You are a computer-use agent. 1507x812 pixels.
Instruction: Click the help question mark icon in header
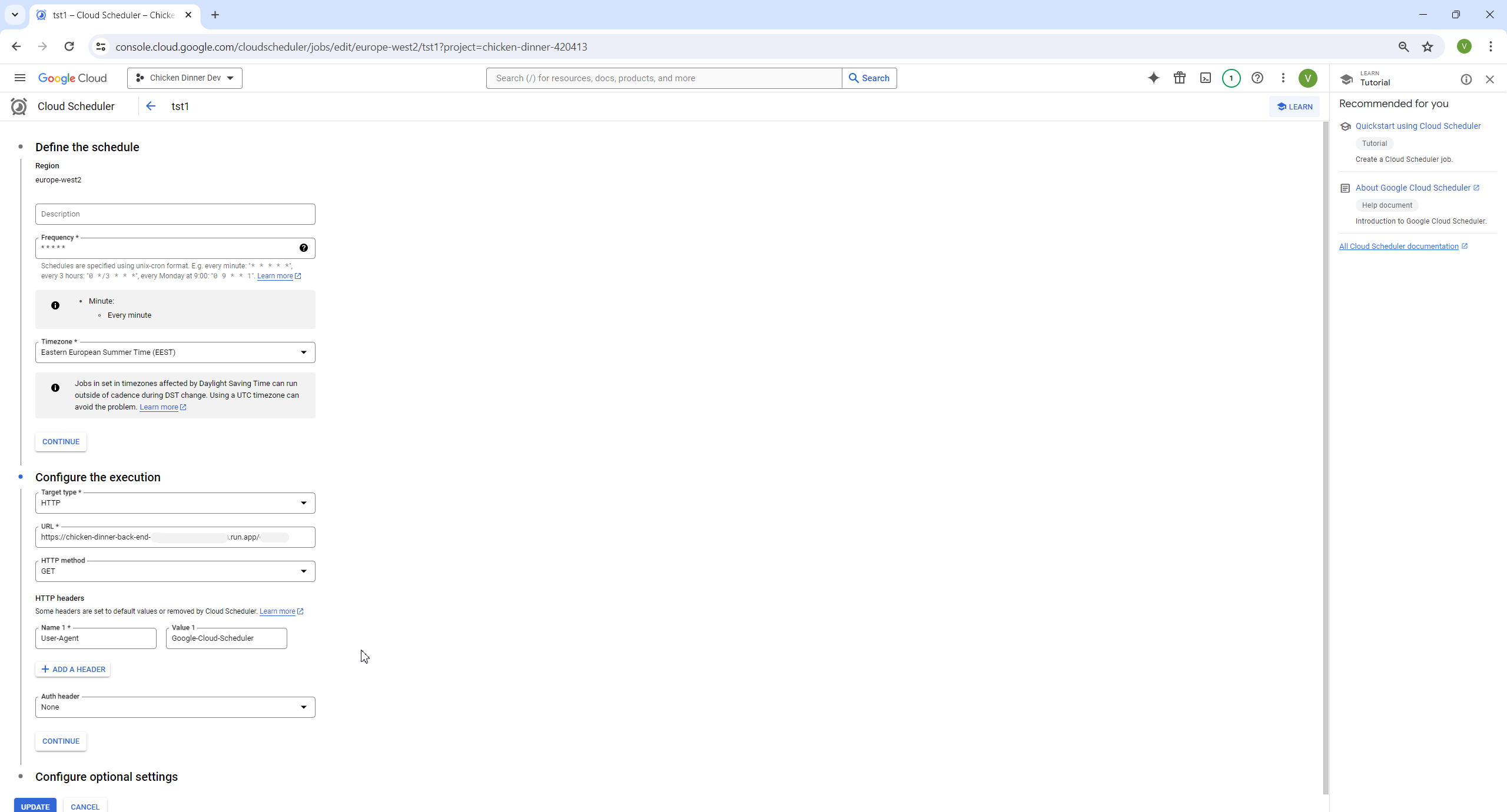tap(1257, 78)
